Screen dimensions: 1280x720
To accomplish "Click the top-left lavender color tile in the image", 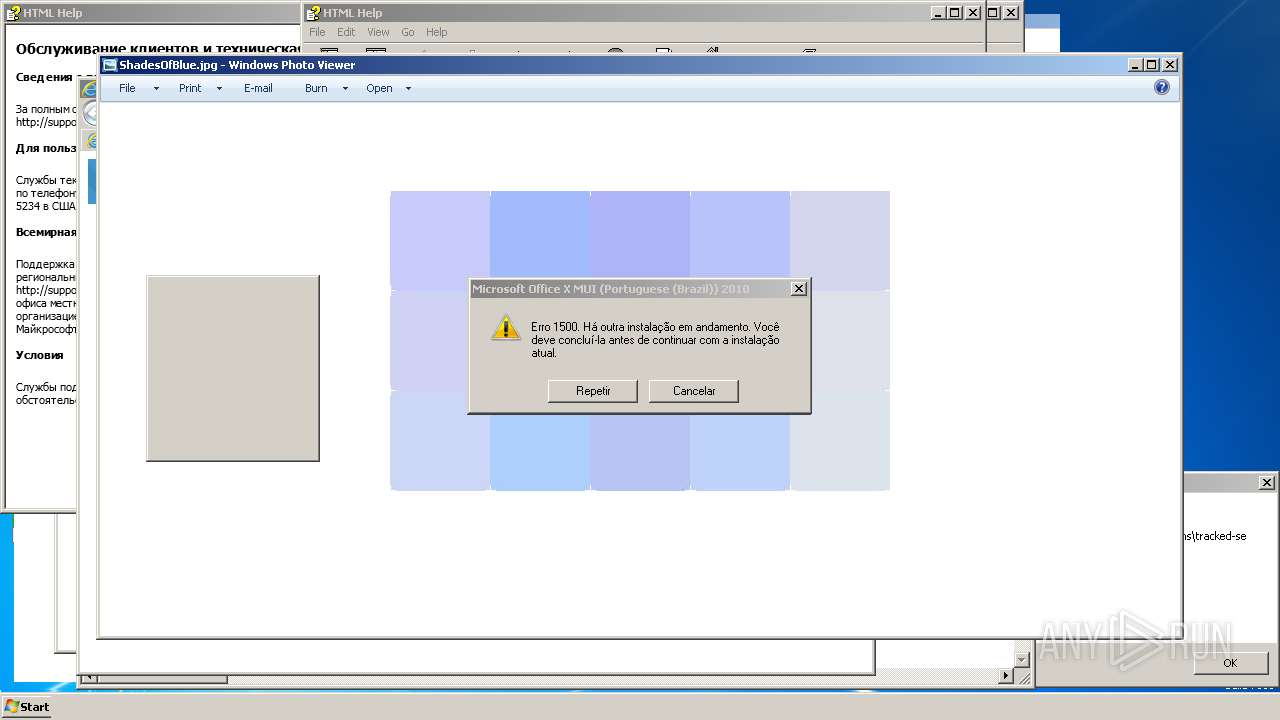I will 440,241.
